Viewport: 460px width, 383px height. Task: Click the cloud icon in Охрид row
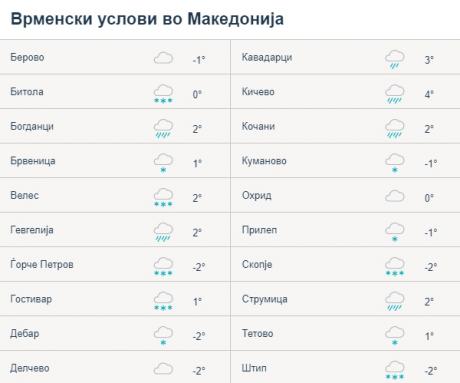[395, 196]
